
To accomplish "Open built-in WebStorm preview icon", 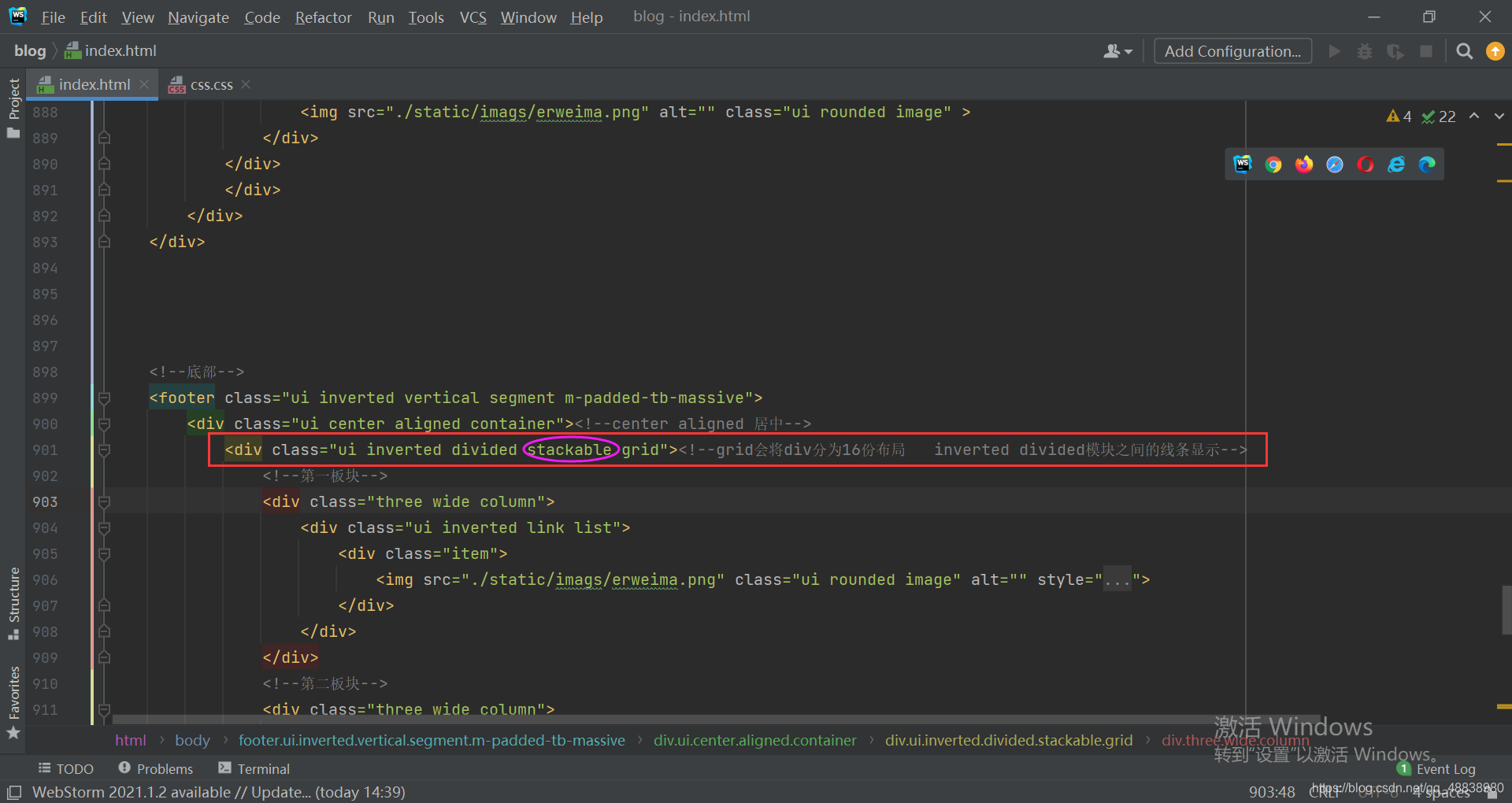I will (1243, 165).
